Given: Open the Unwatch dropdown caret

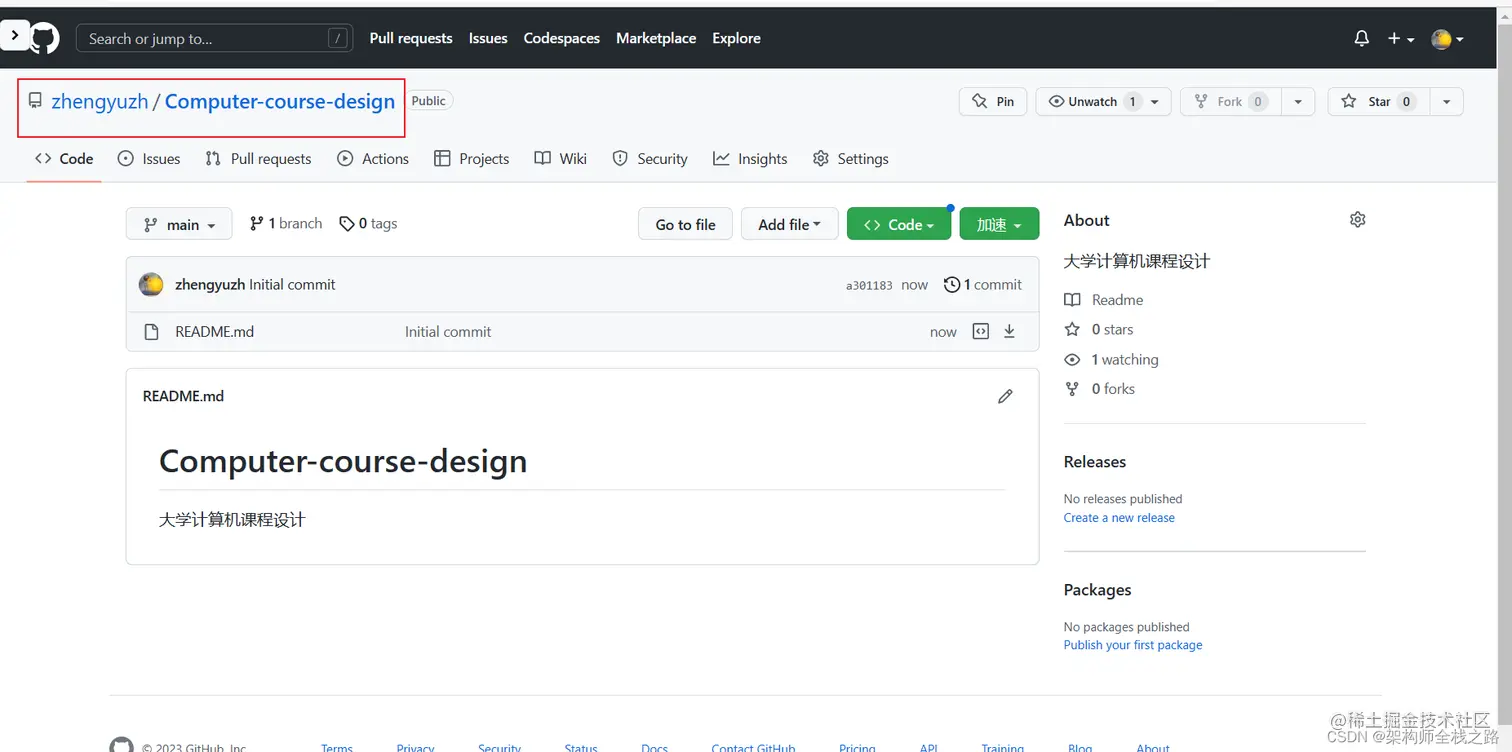Looking at the screenshot, I should pyautogui.click(x=1155, y=101).
